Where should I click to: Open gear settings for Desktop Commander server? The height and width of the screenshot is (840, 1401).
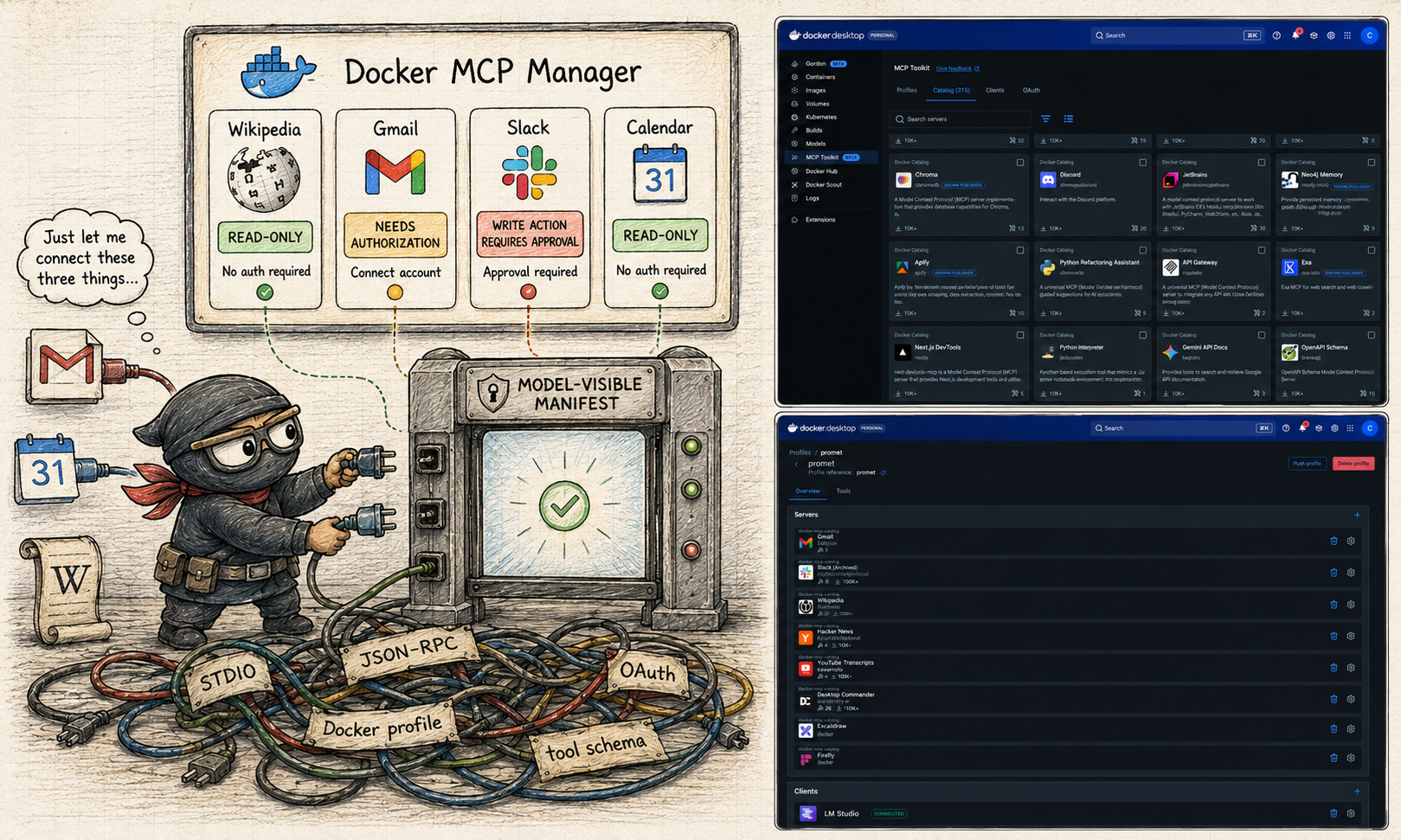(x=1351, y=699)
